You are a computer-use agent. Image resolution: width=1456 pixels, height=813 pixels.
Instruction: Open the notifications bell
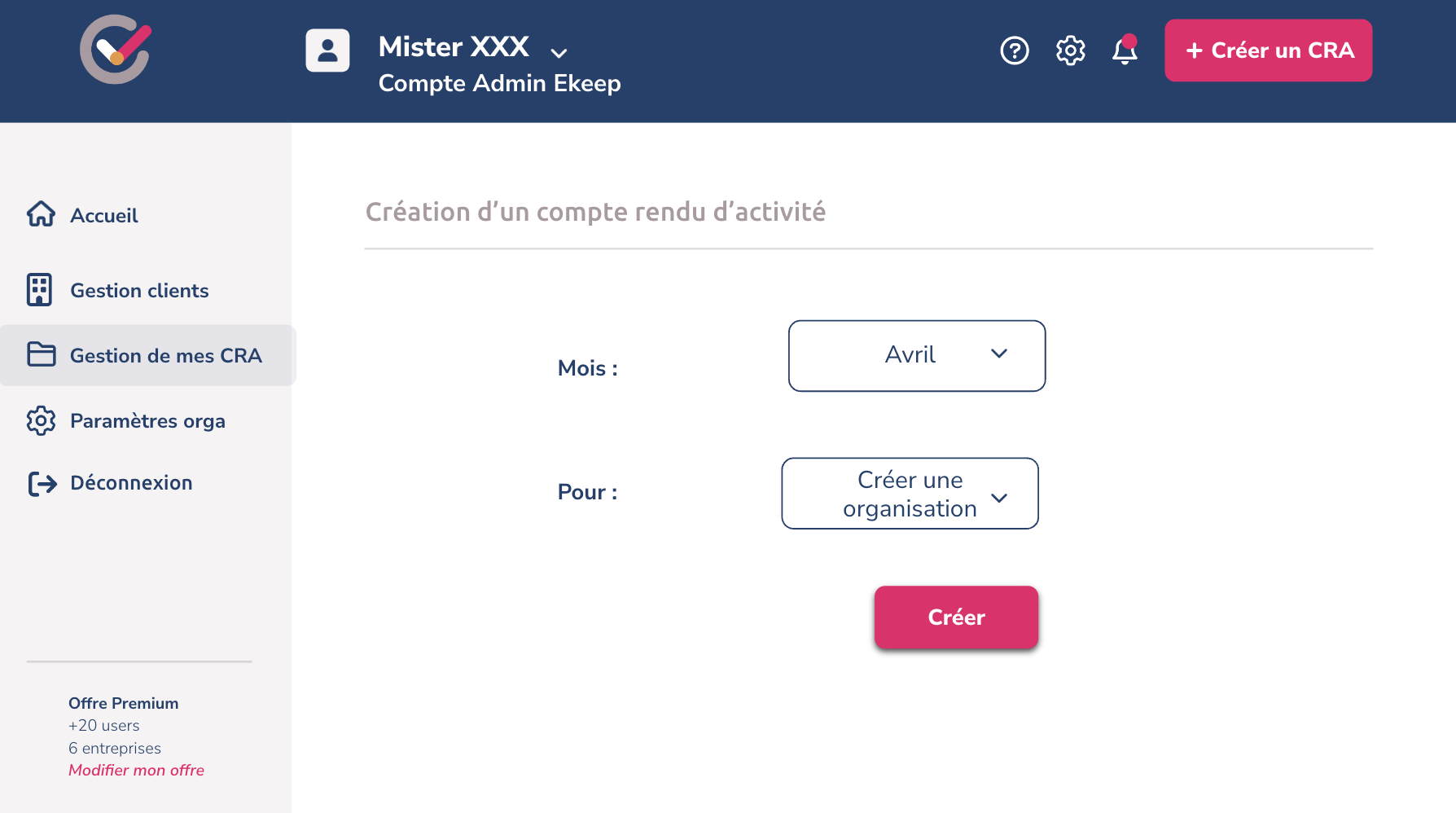[1125, 51]
